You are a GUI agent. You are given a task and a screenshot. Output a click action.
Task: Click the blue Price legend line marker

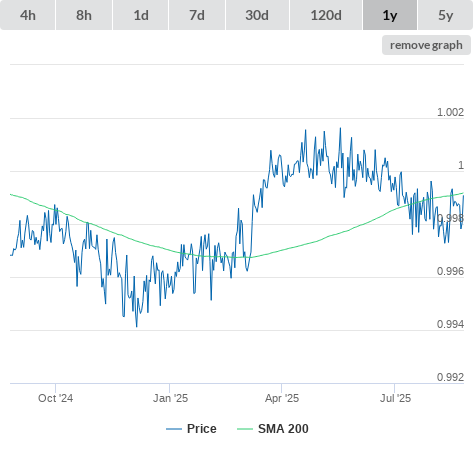tap(174, 429)
